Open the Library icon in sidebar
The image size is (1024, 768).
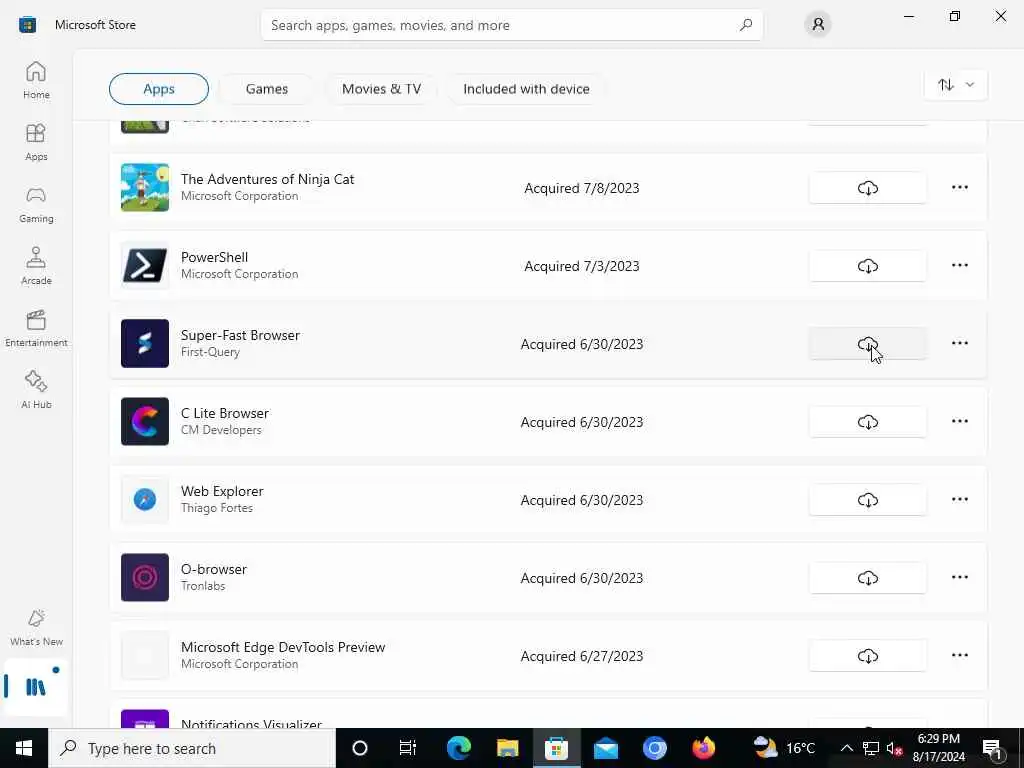click(35, 687)
